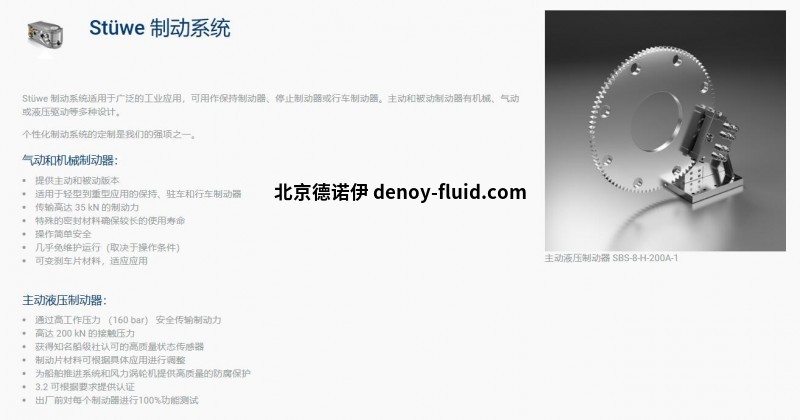
Task: Click the caption 主动液压制动器 SBS-8-H-200A-1
Action: pyautogui.click(x=611, y=258)
